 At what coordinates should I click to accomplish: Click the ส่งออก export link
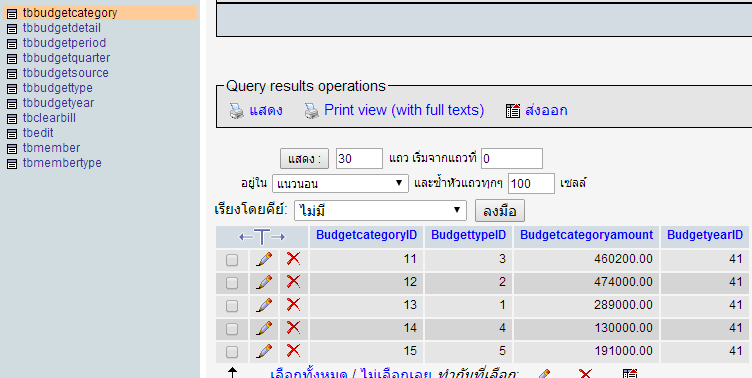(x=546, y=110)
